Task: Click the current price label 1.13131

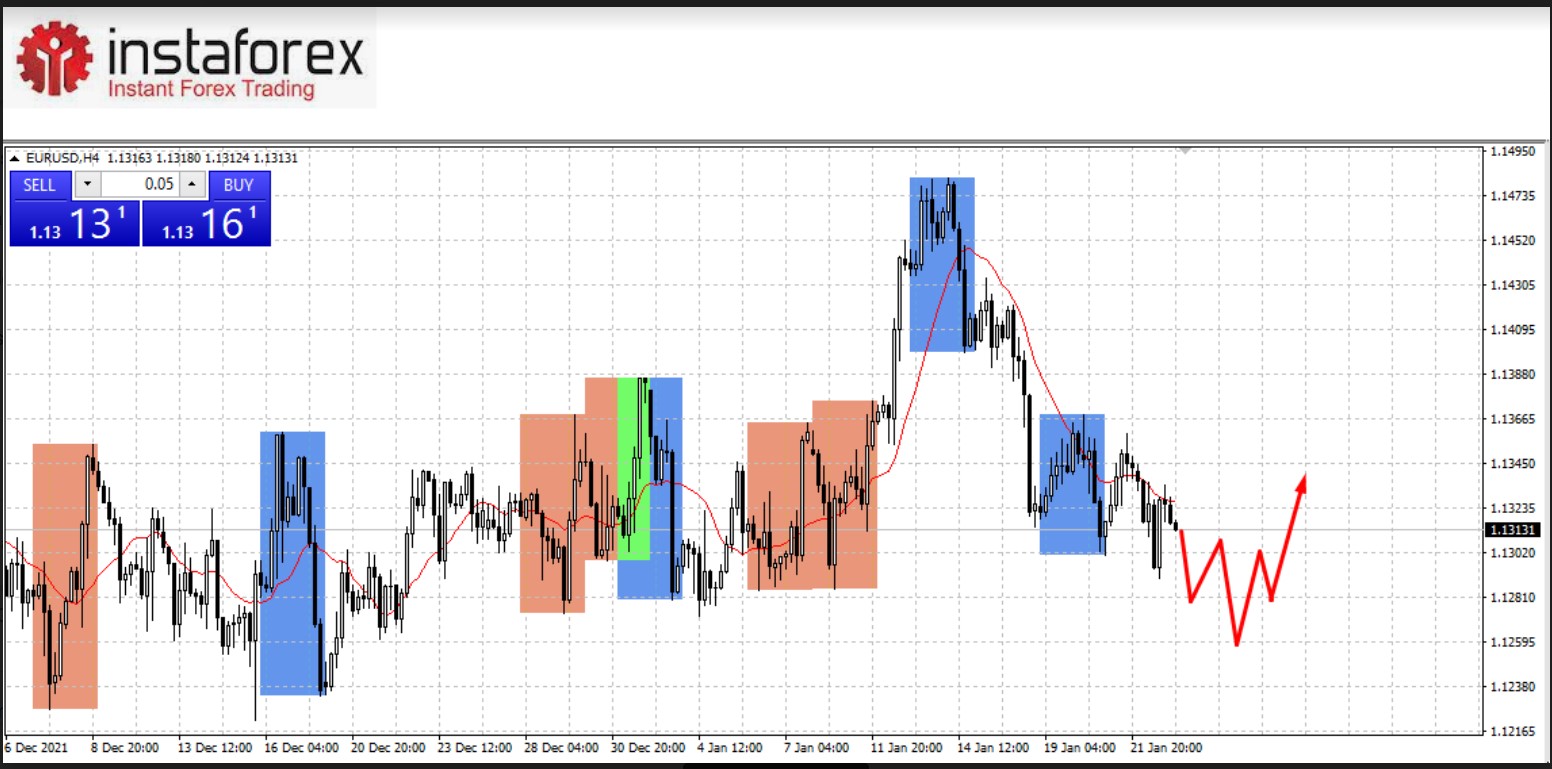Action: click(1513, 530)
